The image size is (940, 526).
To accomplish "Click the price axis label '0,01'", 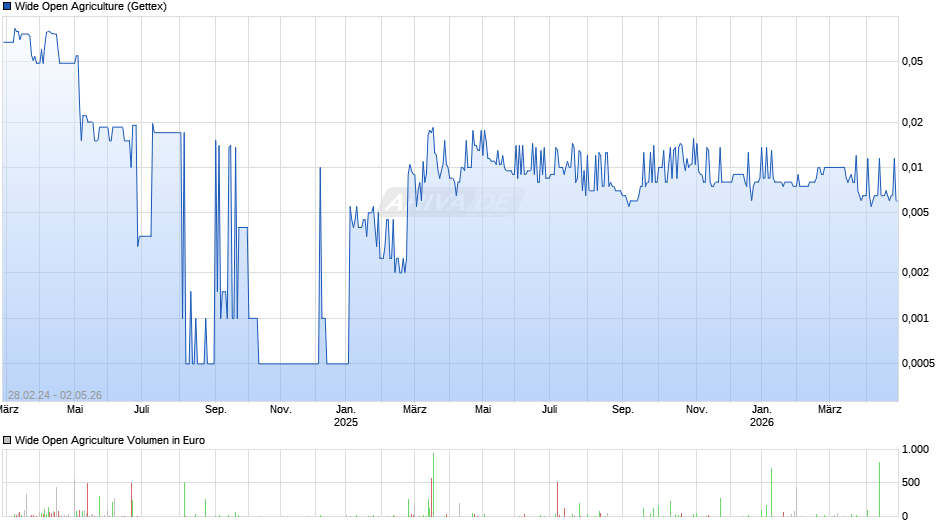I will (912, 167).
